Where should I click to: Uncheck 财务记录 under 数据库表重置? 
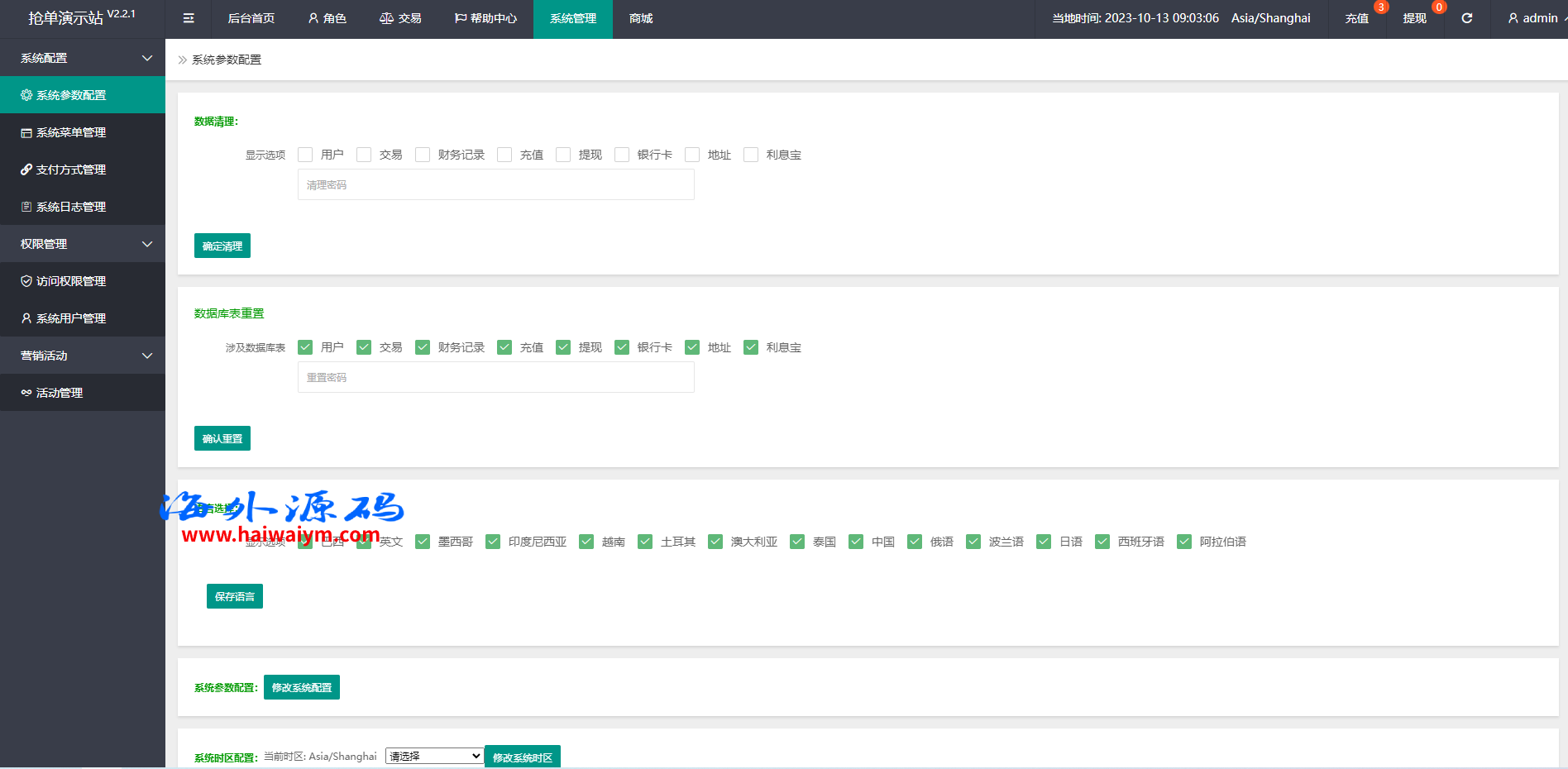pos(423,347)
